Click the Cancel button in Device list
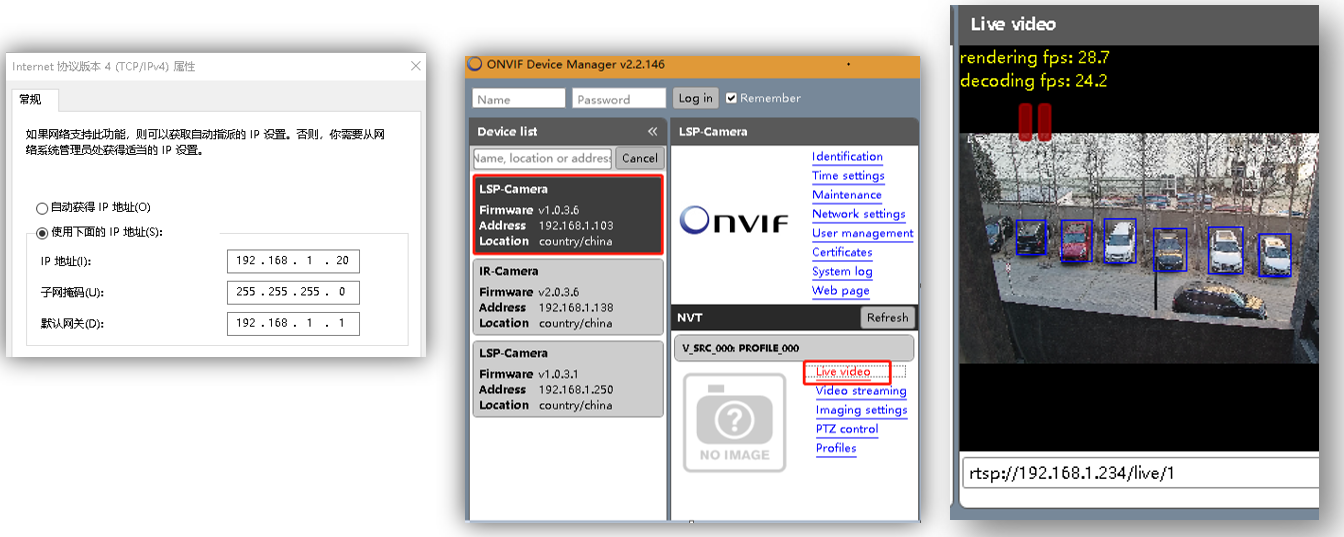 pos(639,158)
